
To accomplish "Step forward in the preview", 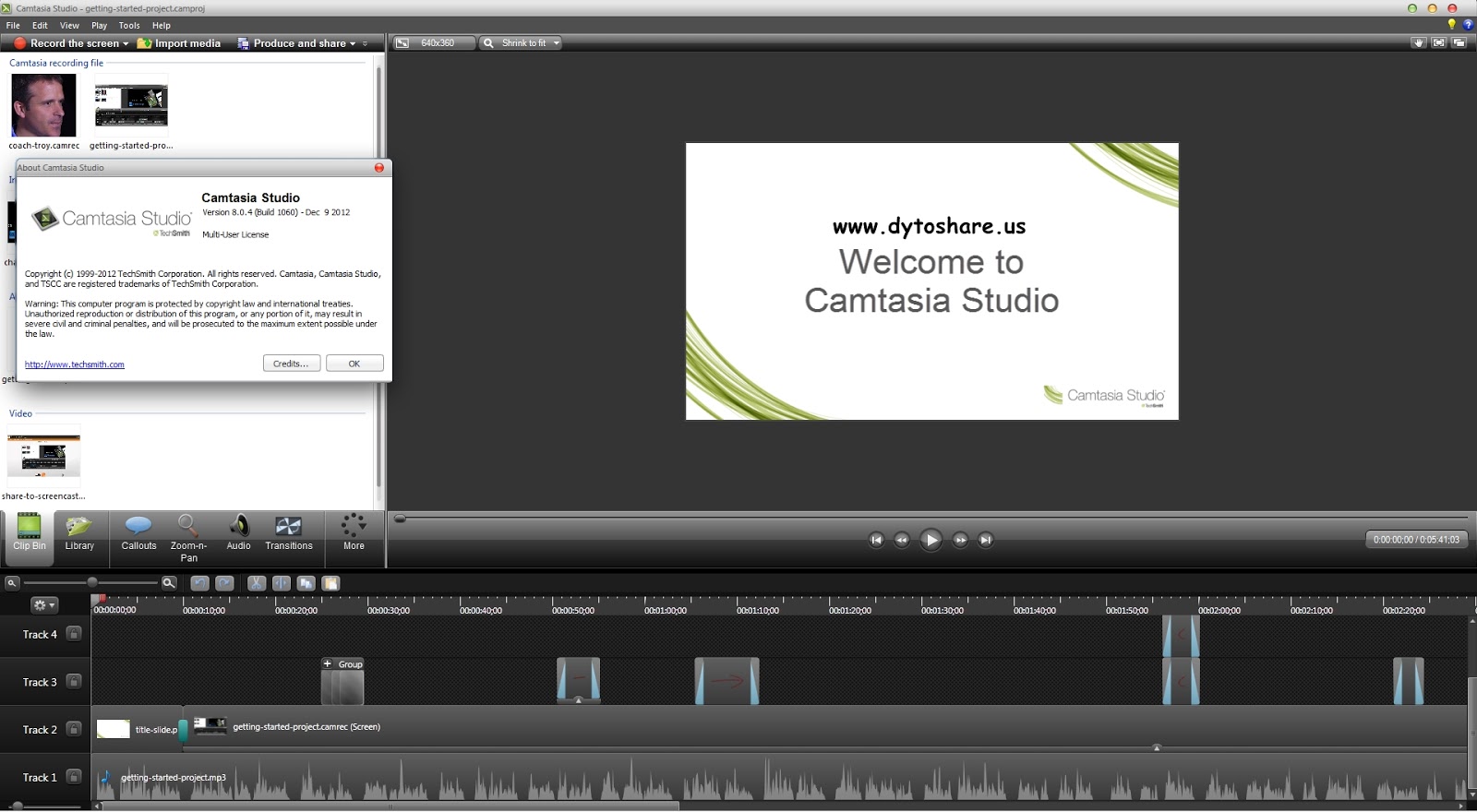I will click(960, 540).
